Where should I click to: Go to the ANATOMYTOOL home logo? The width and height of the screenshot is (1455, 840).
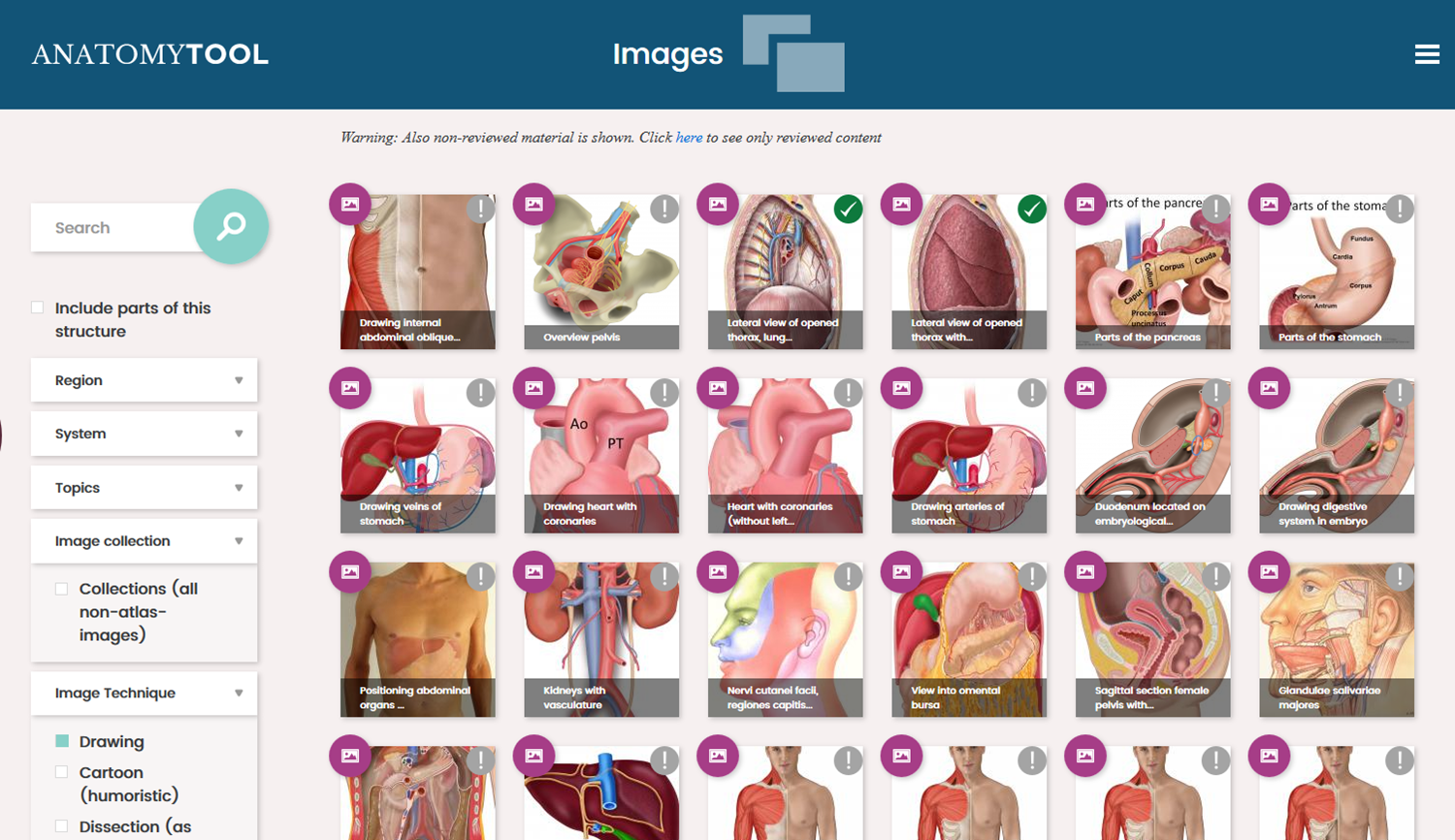point(150,54)
